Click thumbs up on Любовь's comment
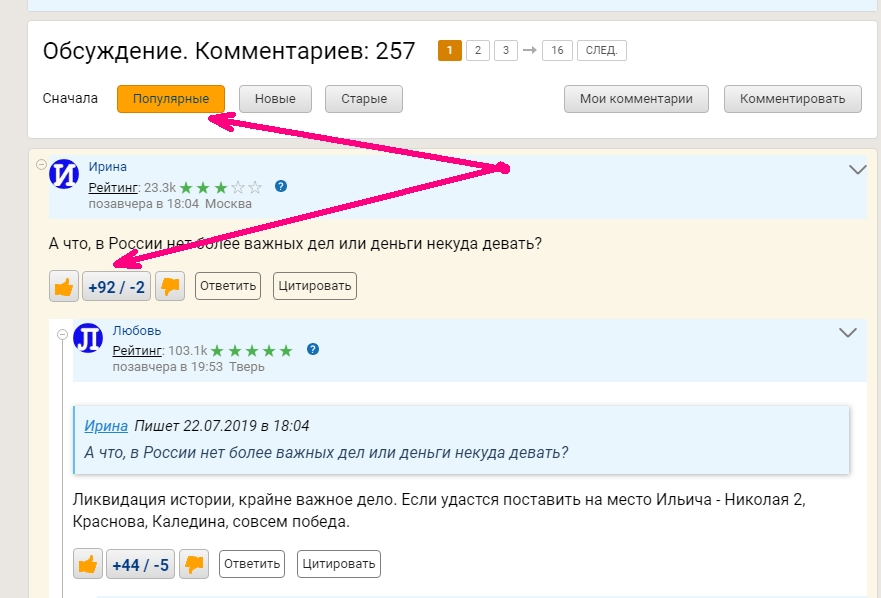Viewport: 881px width, 598px height. 88,564
